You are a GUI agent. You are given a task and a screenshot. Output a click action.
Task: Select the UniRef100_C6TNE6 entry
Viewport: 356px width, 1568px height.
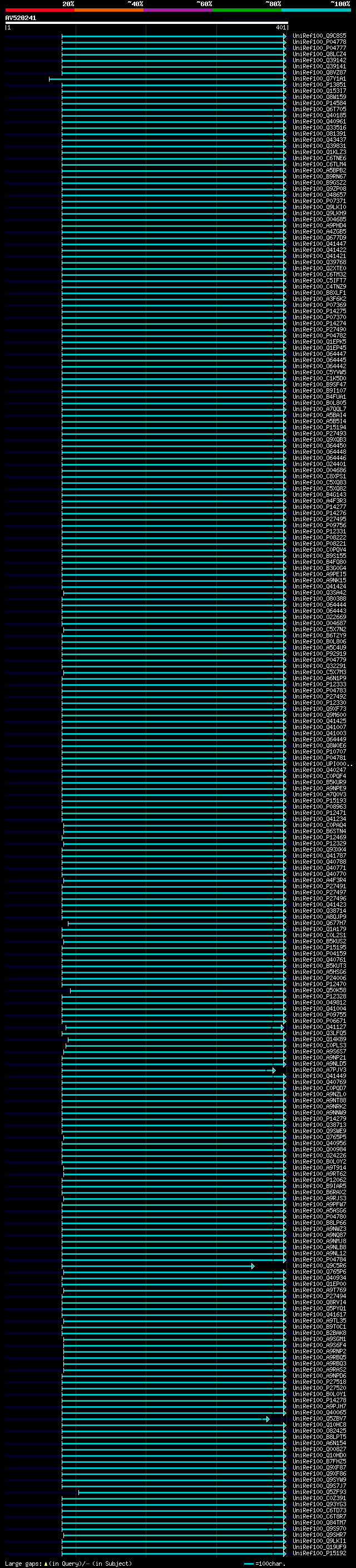click(x=319, y=159)
